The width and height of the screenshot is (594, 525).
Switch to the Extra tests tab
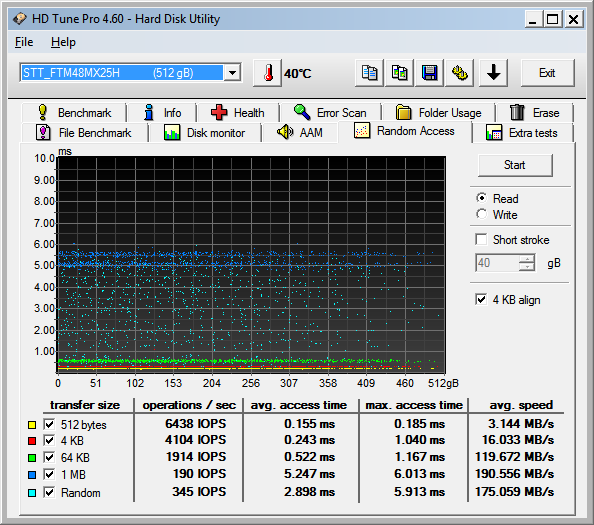click(x=522, y=133)
